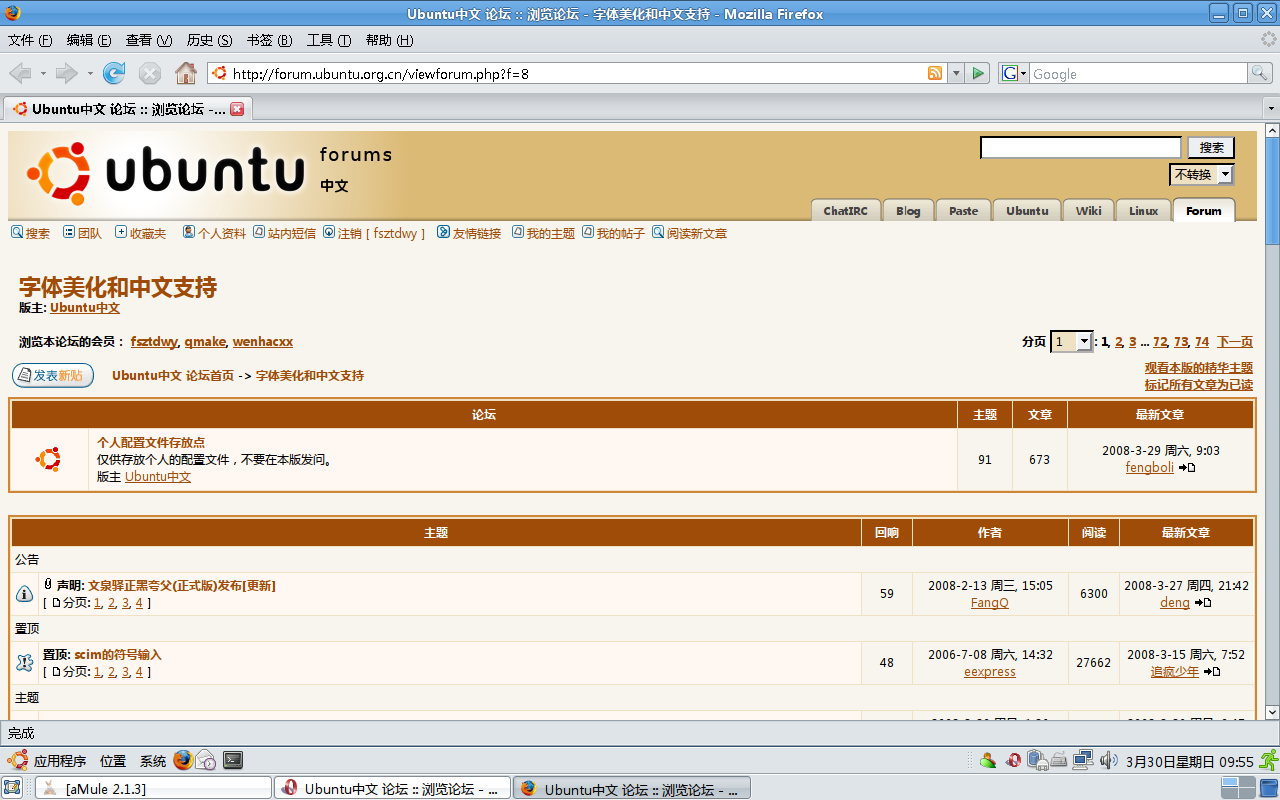Open the 位置 panel menu
This screenshot has height=800, width=1280.
pyautogui.click(x=113, y=761)
